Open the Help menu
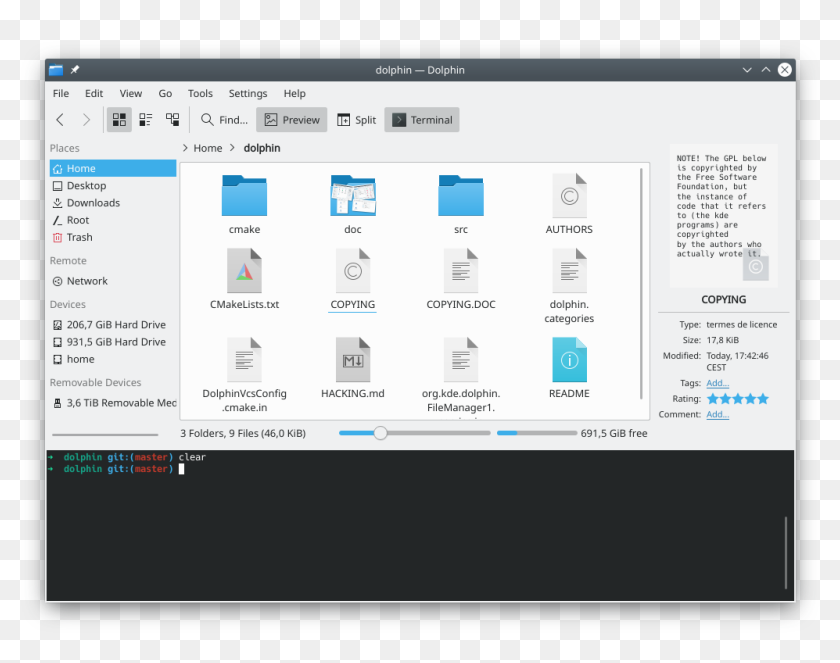This screenshot has width=840, height=663. pyautogui.click(x=294, y=93)
